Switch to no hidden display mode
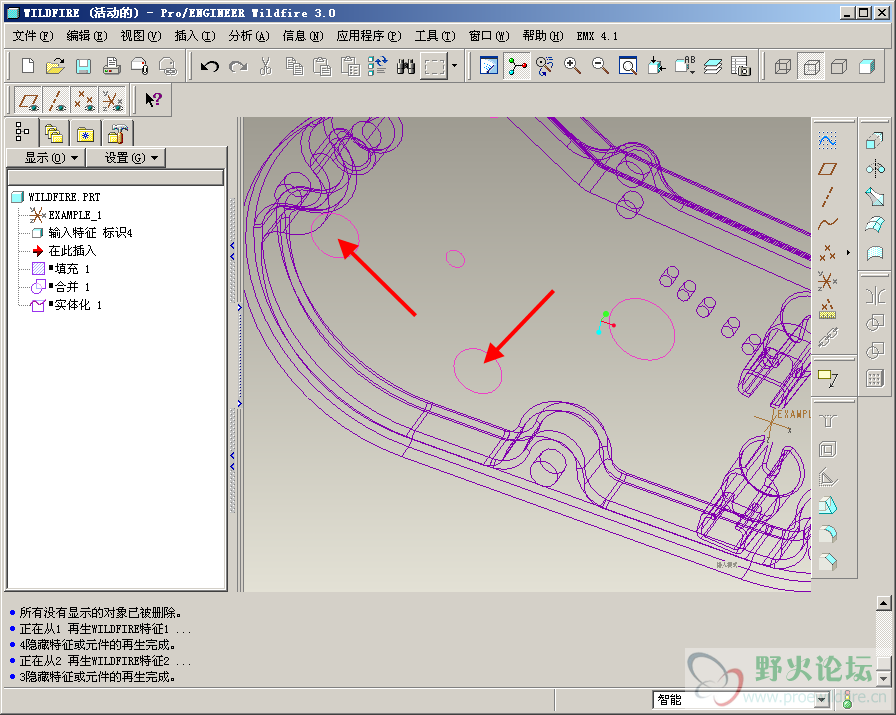Image resolution: width=896 pixels, height=715 pixels. [839, 67]
